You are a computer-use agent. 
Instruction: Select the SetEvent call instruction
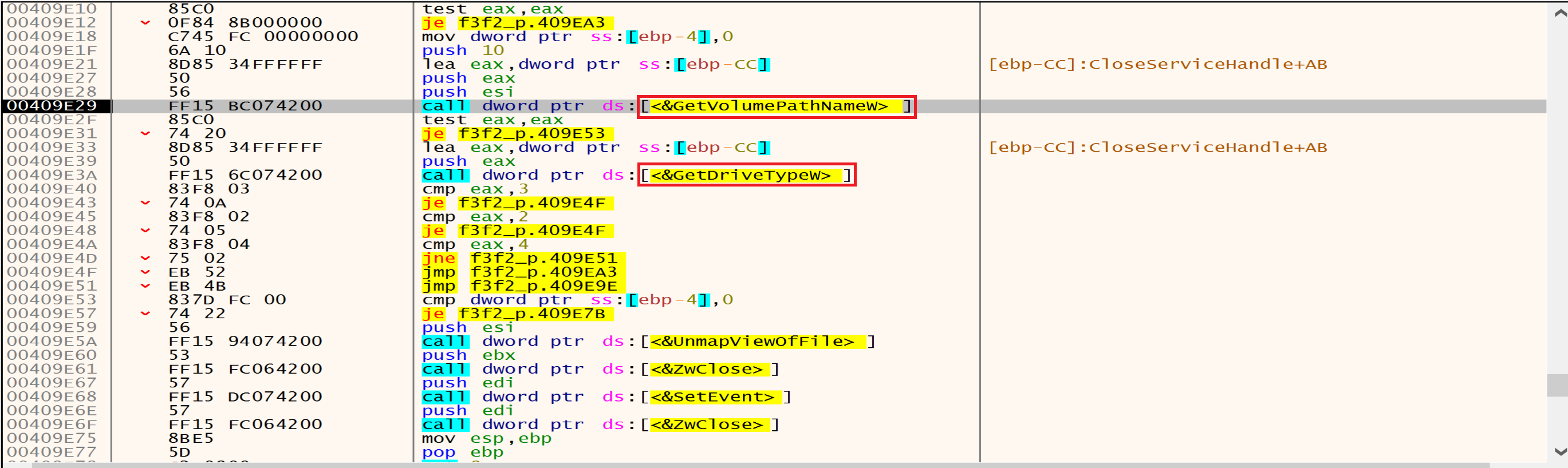[x=606, y=397]
